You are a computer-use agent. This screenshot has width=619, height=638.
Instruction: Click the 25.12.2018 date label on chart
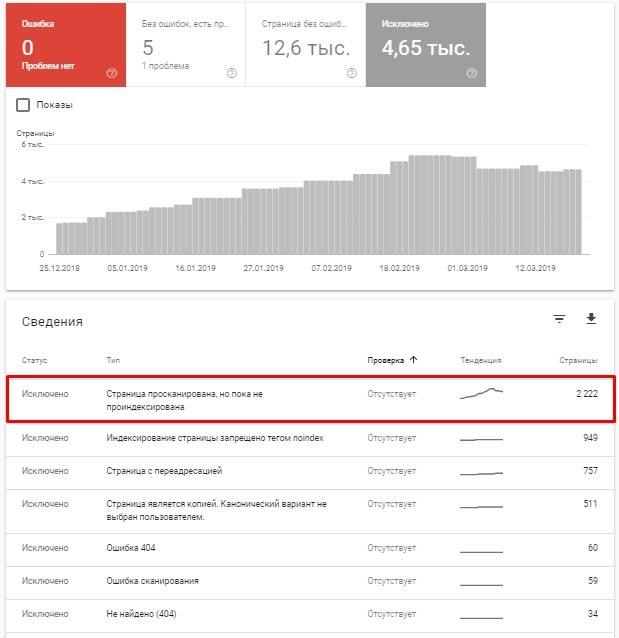click(59, 268)
